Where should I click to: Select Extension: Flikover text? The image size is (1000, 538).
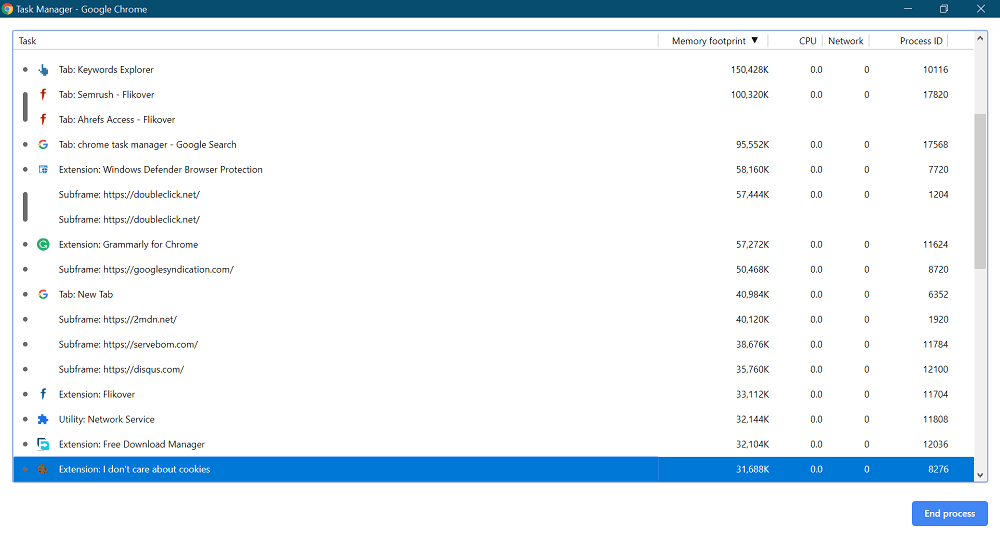tap(97, 394)
